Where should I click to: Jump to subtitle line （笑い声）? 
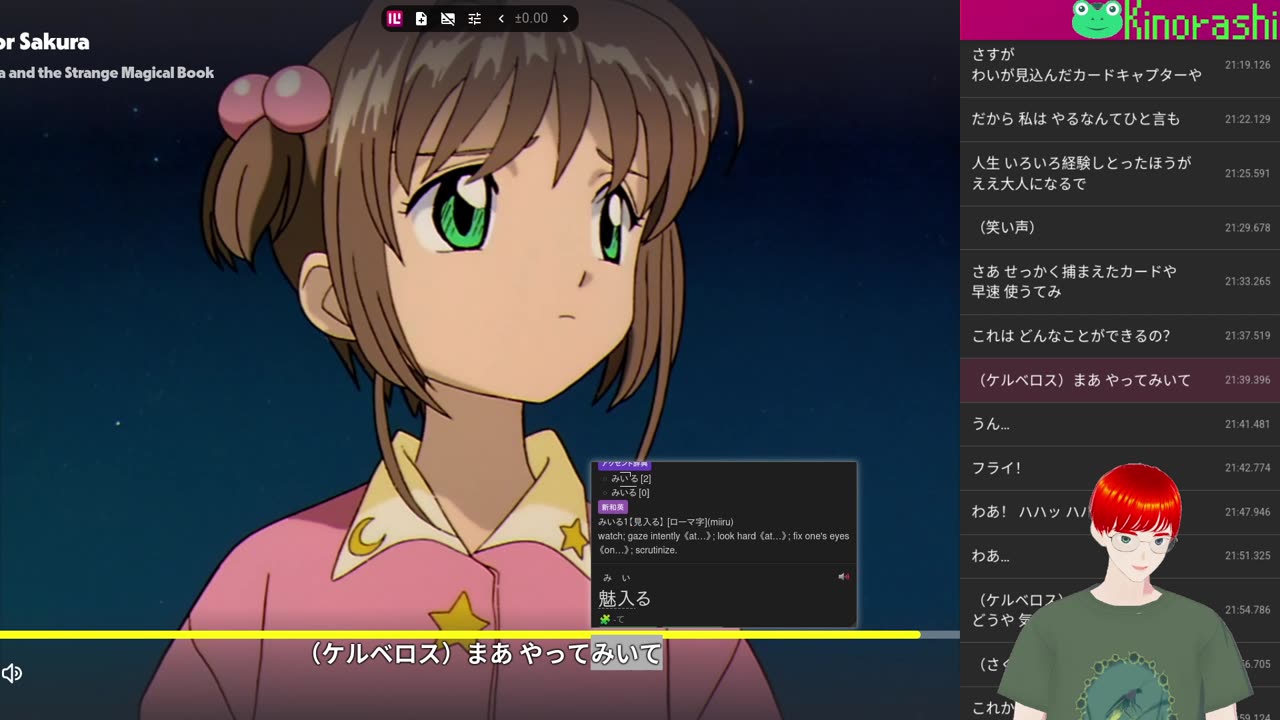(1120, 227)
